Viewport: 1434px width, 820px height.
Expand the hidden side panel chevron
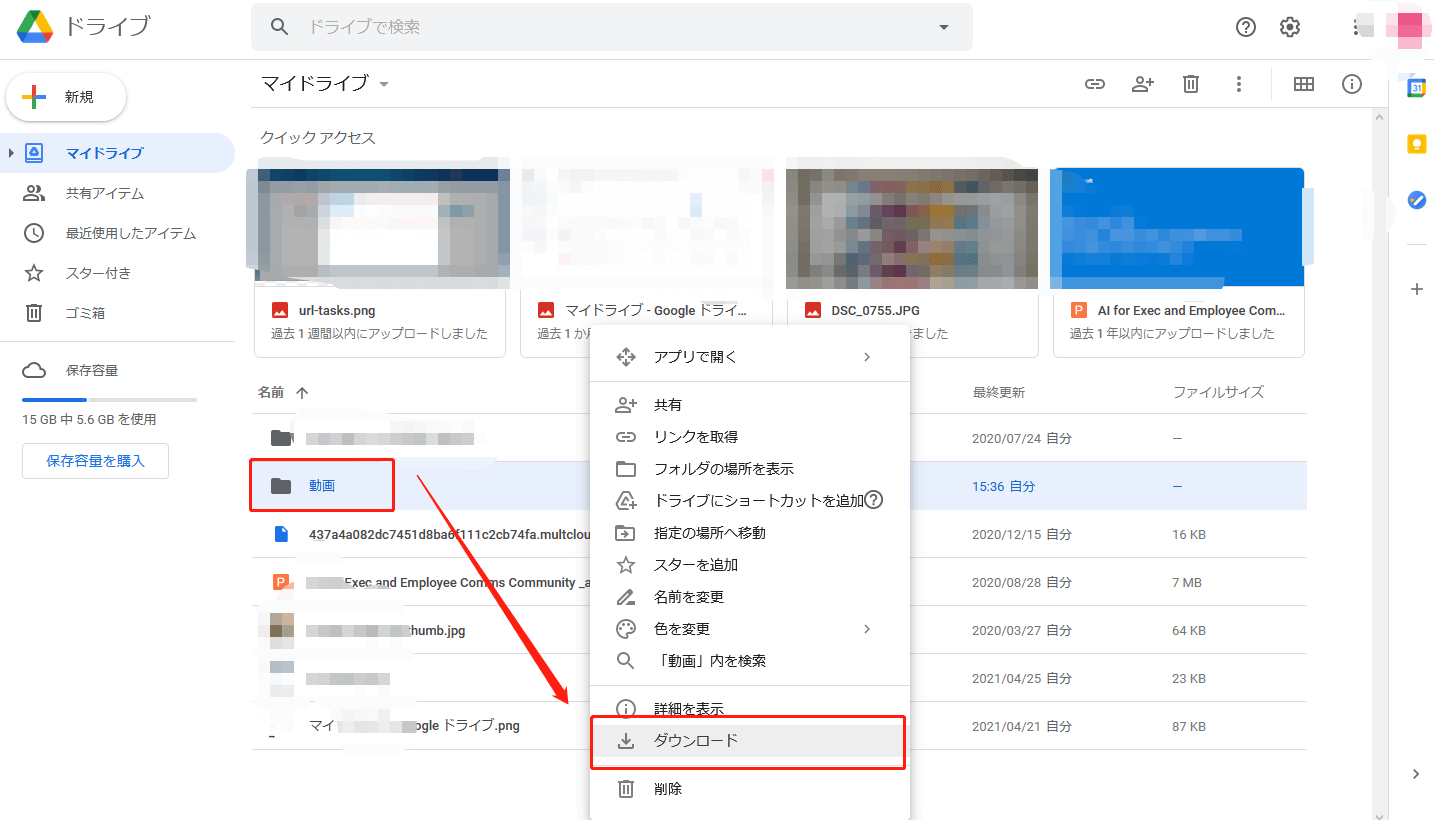click(1416, 774)
